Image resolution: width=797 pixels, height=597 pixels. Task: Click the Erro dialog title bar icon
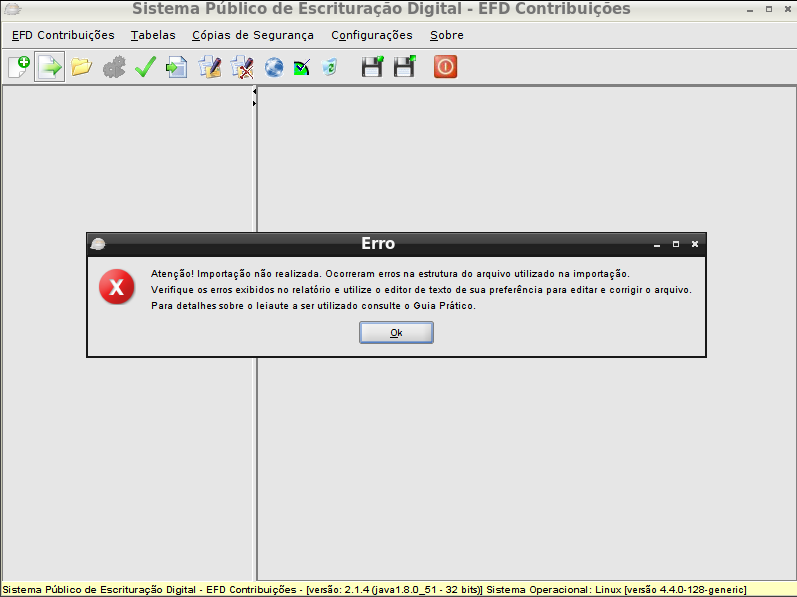98,244
